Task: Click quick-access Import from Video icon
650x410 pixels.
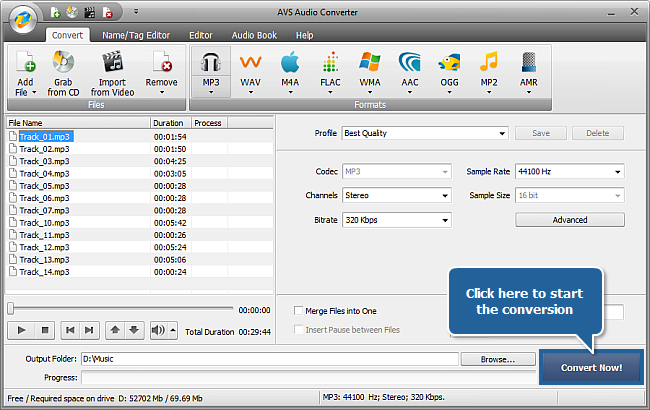Action: coord(90,12)
